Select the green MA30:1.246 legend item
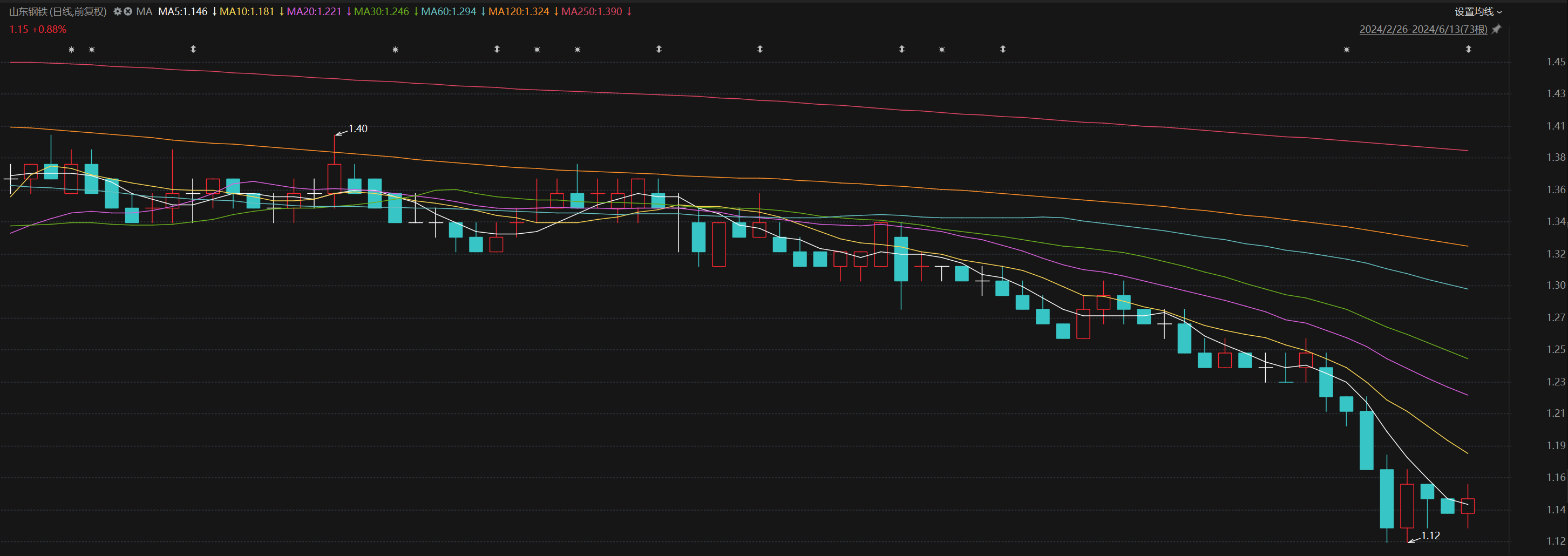Viewport: 1568px width, 556px height. pyautogui.click(x=381, y=11)
